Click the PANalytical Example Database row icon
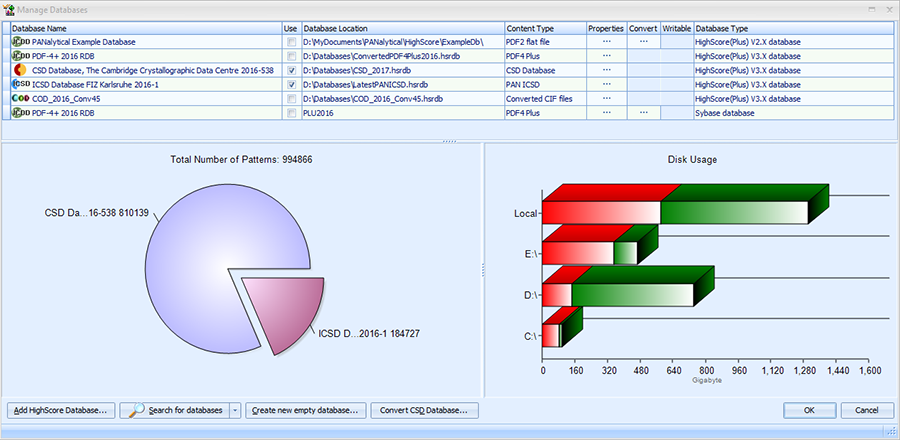Screen dimensions: 900x440 (x=20, y=43)
